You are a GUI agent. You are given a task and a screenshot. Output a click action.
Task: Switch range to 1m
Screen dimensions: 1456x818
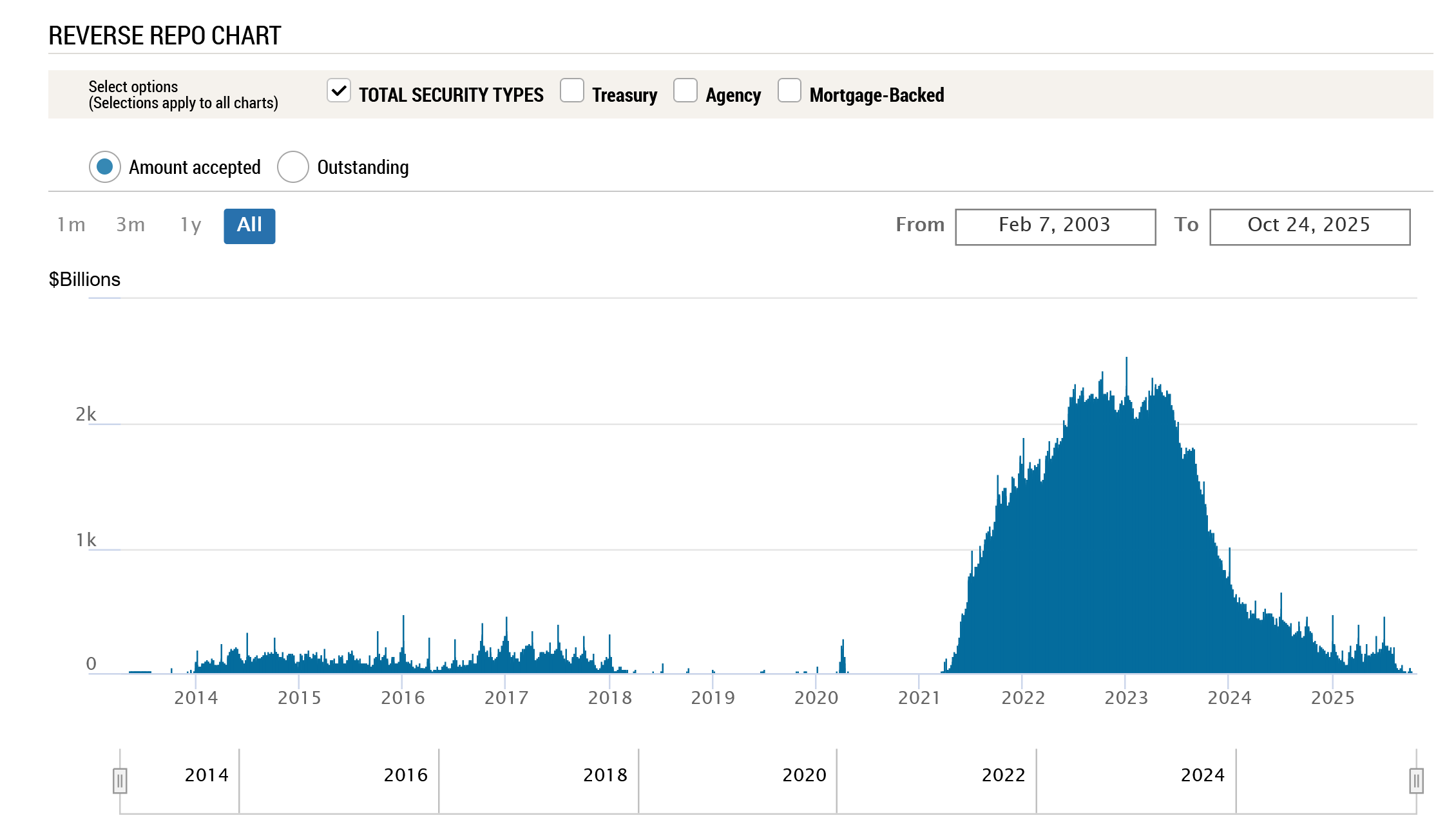(71, 225)
